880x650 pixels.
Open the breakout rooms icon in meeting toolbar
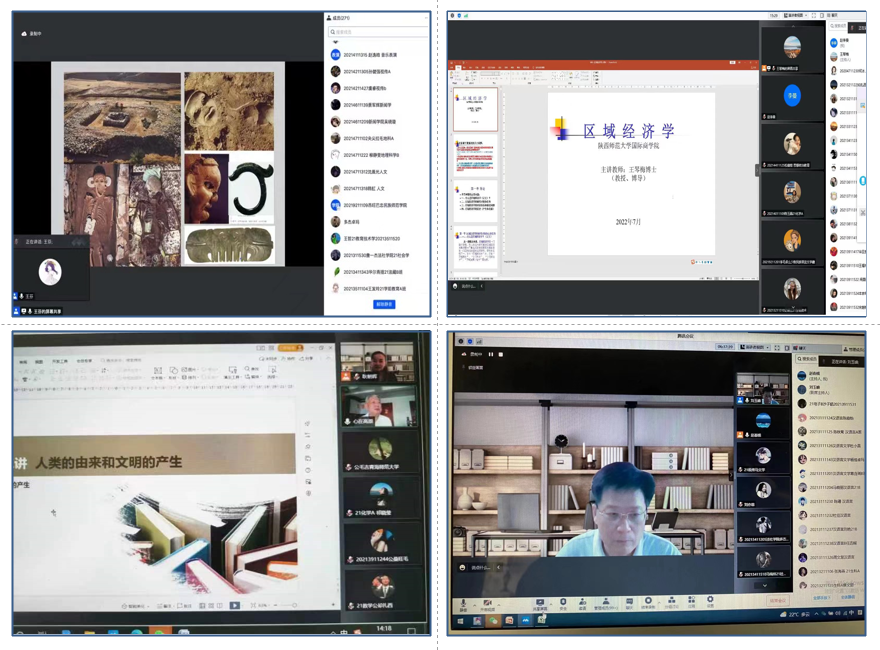[x=671, y=602]
